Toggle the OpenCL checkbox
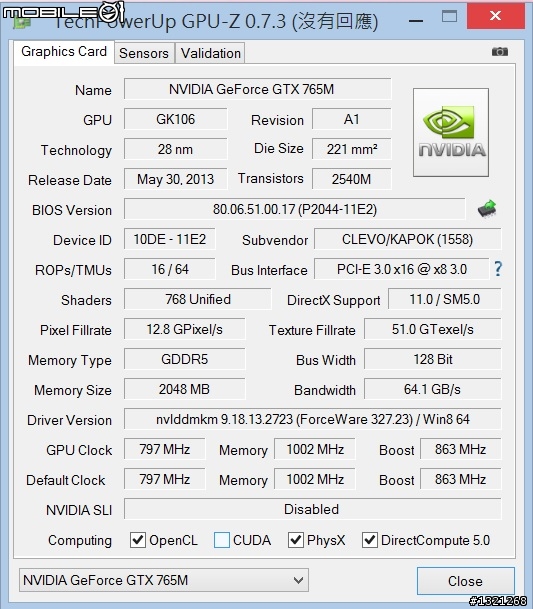The image size is (533, 609). 138,540
